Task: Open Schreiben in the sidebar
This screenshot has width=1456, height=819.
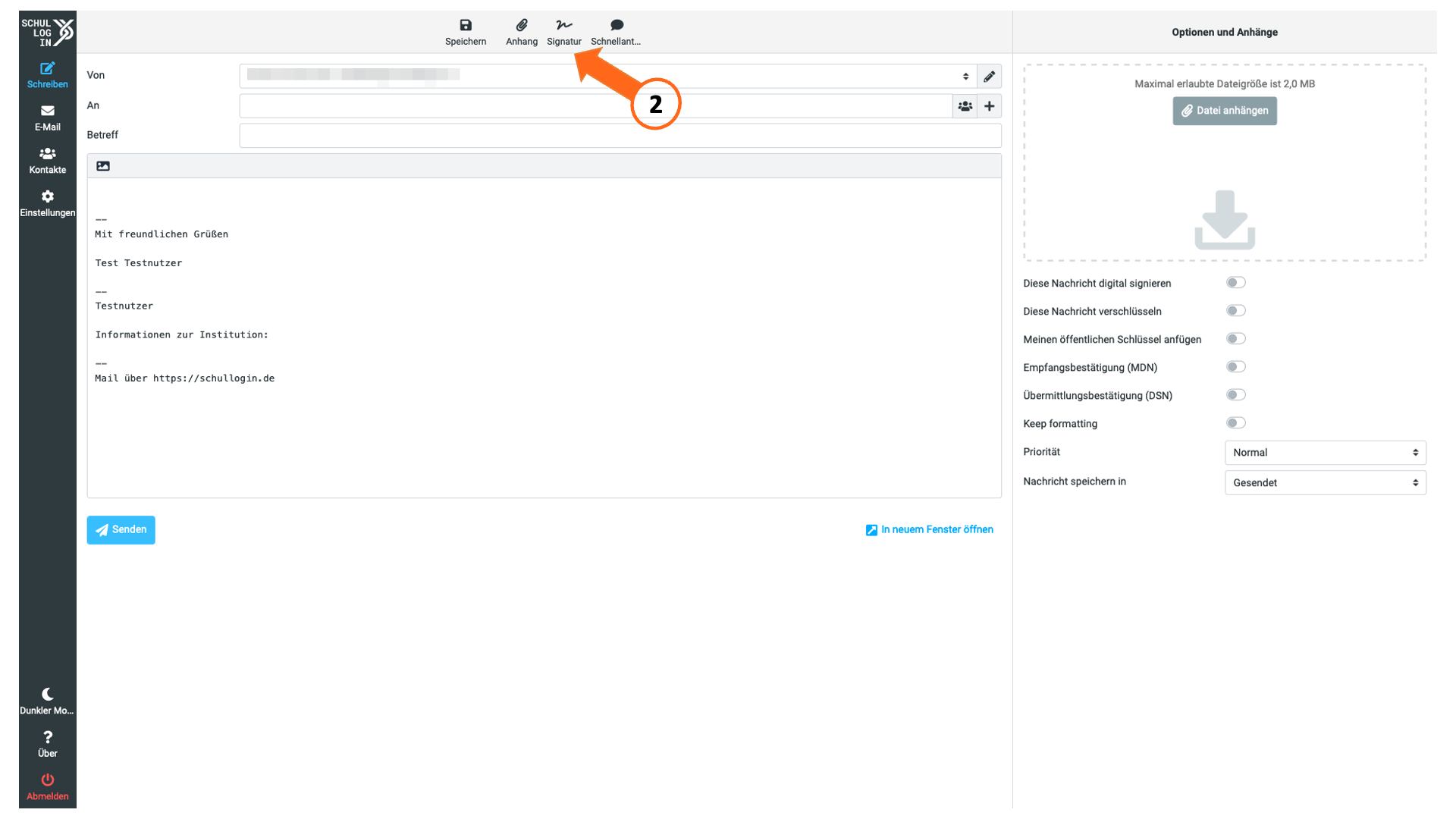Action: point(48,75)
